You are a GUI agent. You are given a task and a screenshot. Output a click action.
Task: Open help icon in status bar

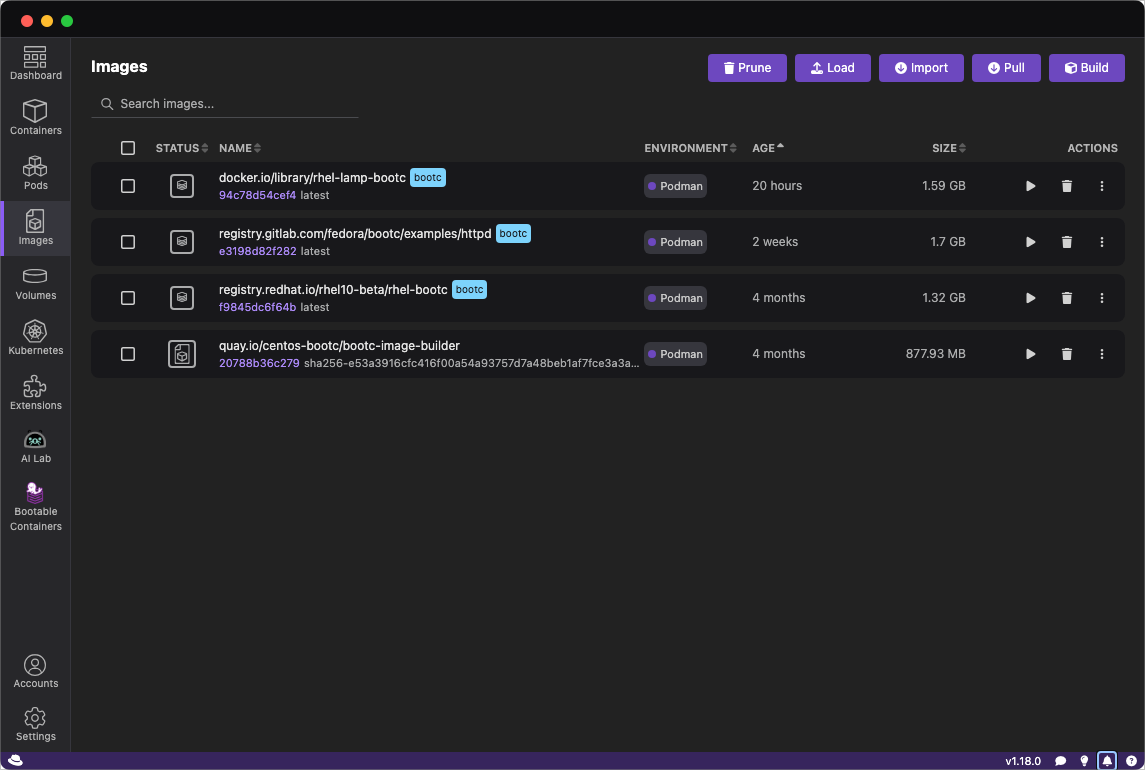[1131, 761]
